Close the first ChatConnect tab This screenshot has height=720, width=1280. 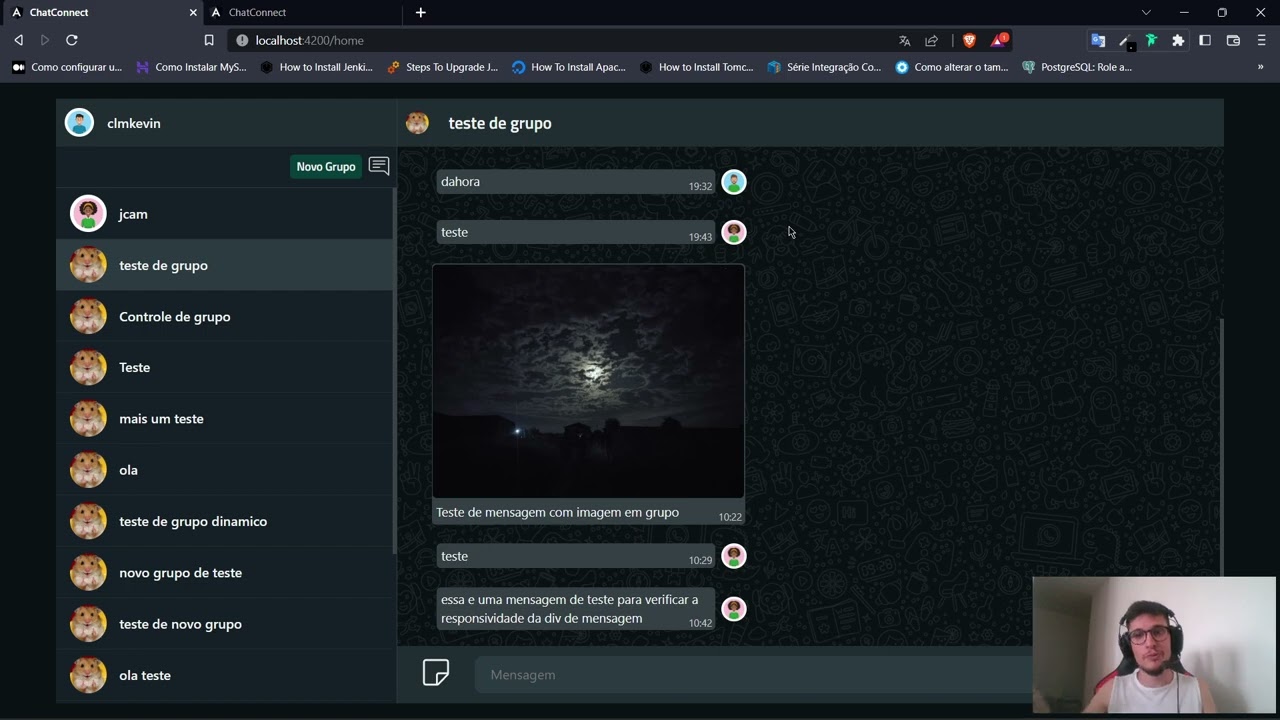pyautogui.click(x=193, y=12)
